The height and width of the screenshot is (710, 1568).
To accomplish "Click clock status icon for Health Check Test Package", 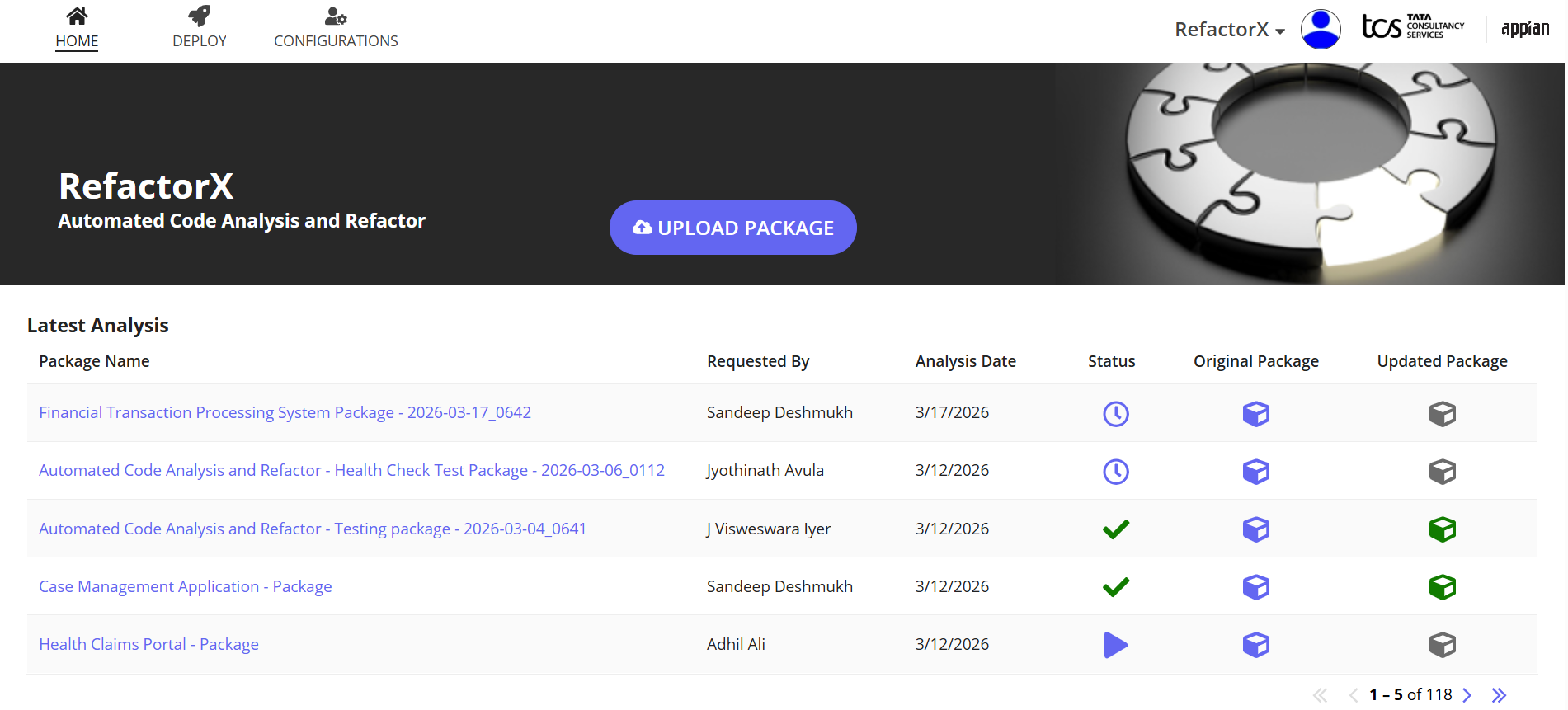I will [x=1115, y=472].
